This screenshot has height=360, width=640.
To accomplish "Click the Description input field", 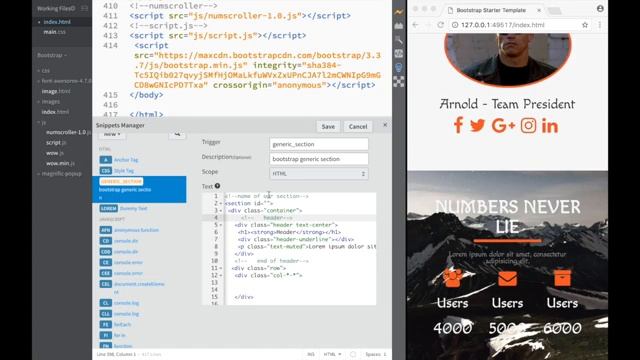I will click(319, 159).
